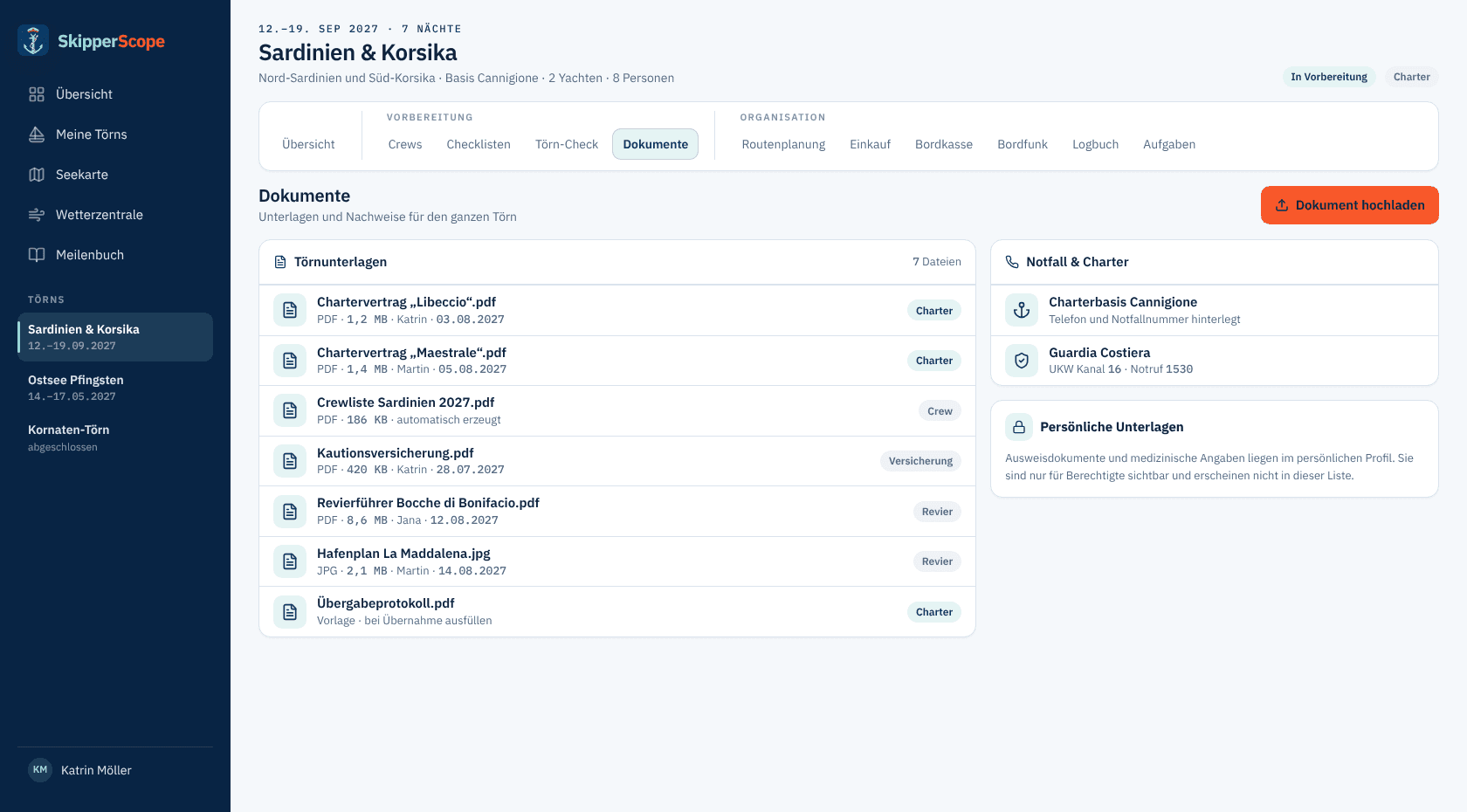Click the Versicherung tag on Kautionsversicherung.pdf
The image size is (1467, 812).
click(x=920, y=461)
